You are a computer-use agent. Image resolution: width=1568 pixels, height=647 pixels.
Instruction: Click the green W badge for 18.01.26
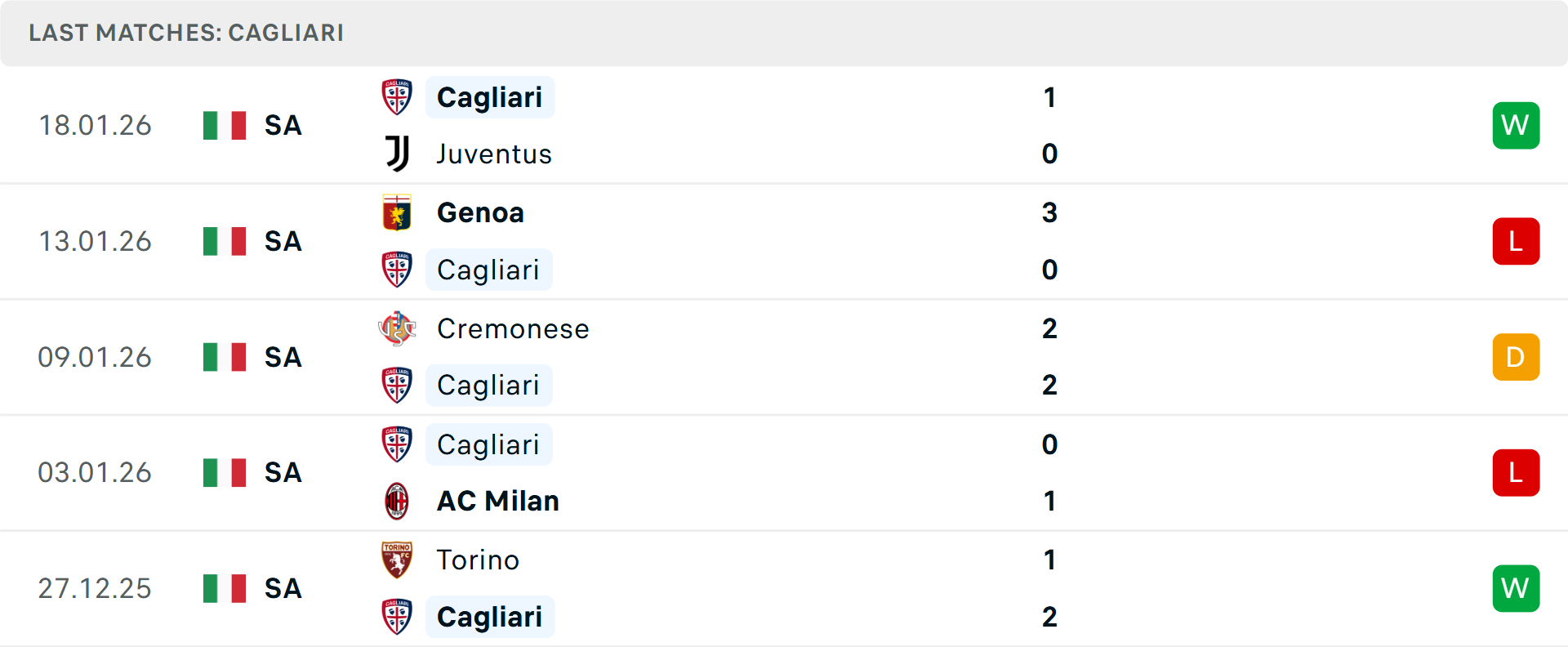pyautogui.click(x=1516, y=125)
